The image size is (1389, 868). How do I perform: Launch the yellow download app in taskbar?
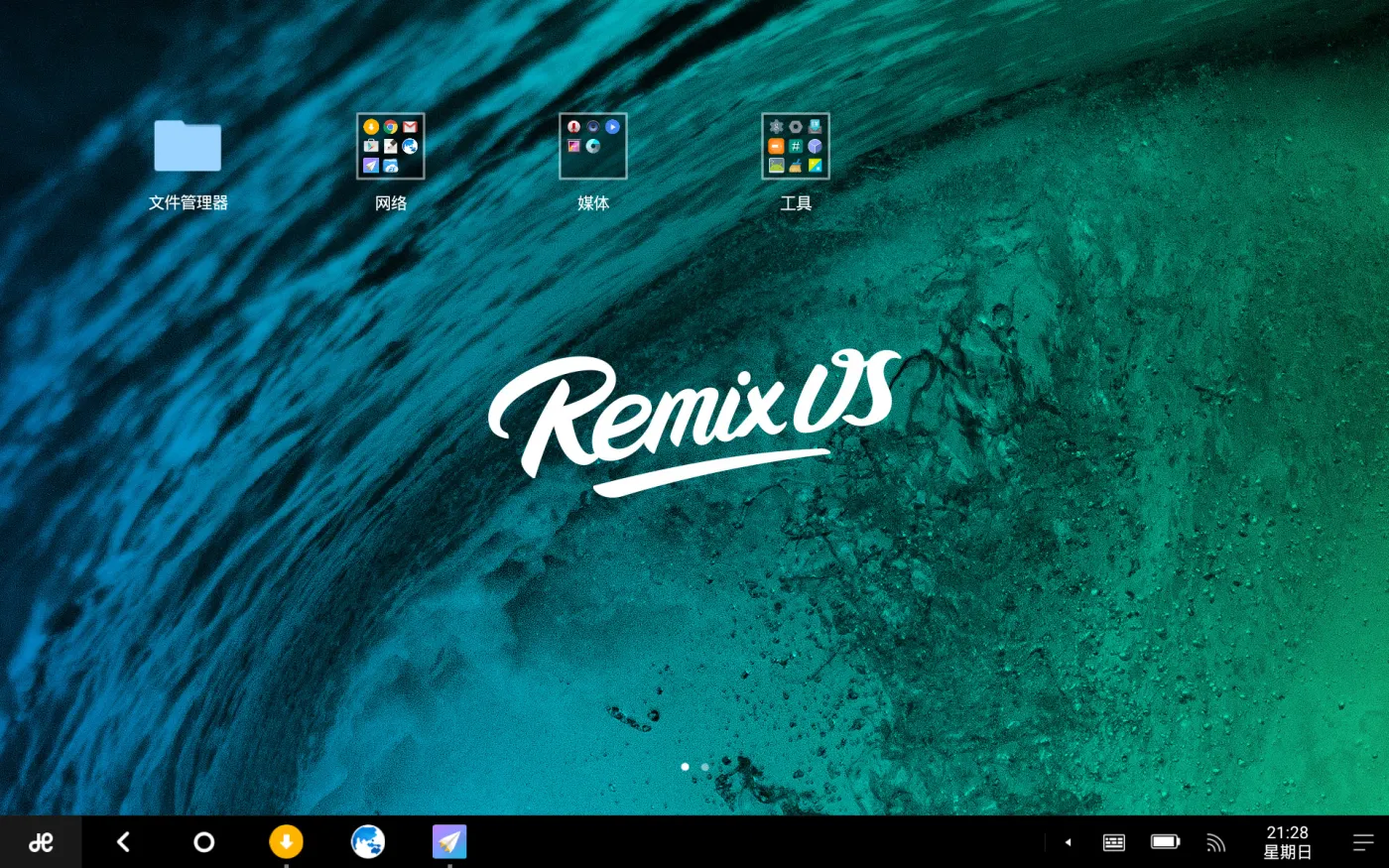(286, 842)
